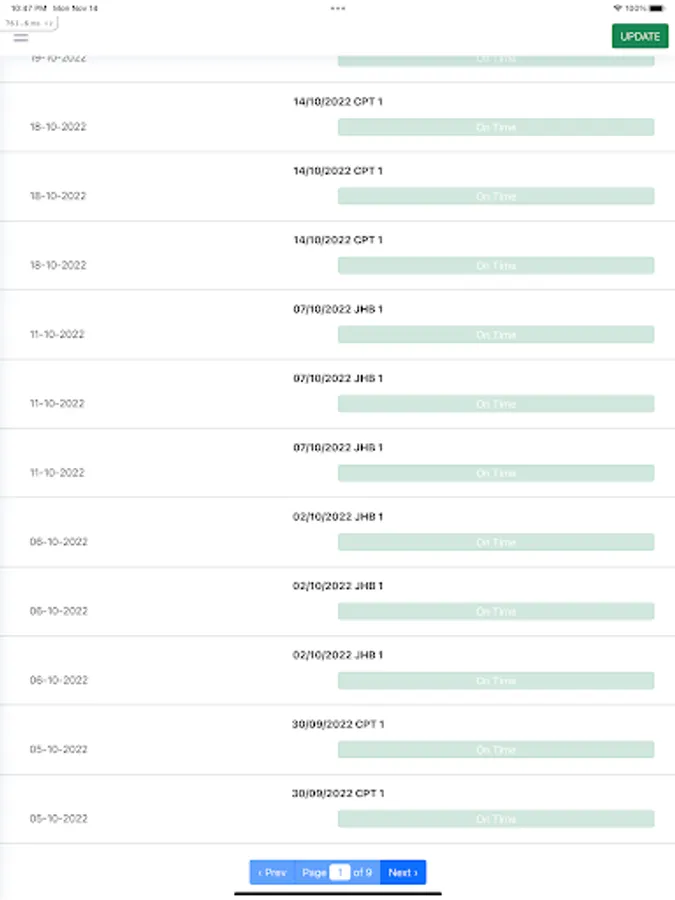Go to previous page with Prev
Image resolution: width=675 pixels, height=900 pixels.
pyautogui.click(x=272, y=872)
